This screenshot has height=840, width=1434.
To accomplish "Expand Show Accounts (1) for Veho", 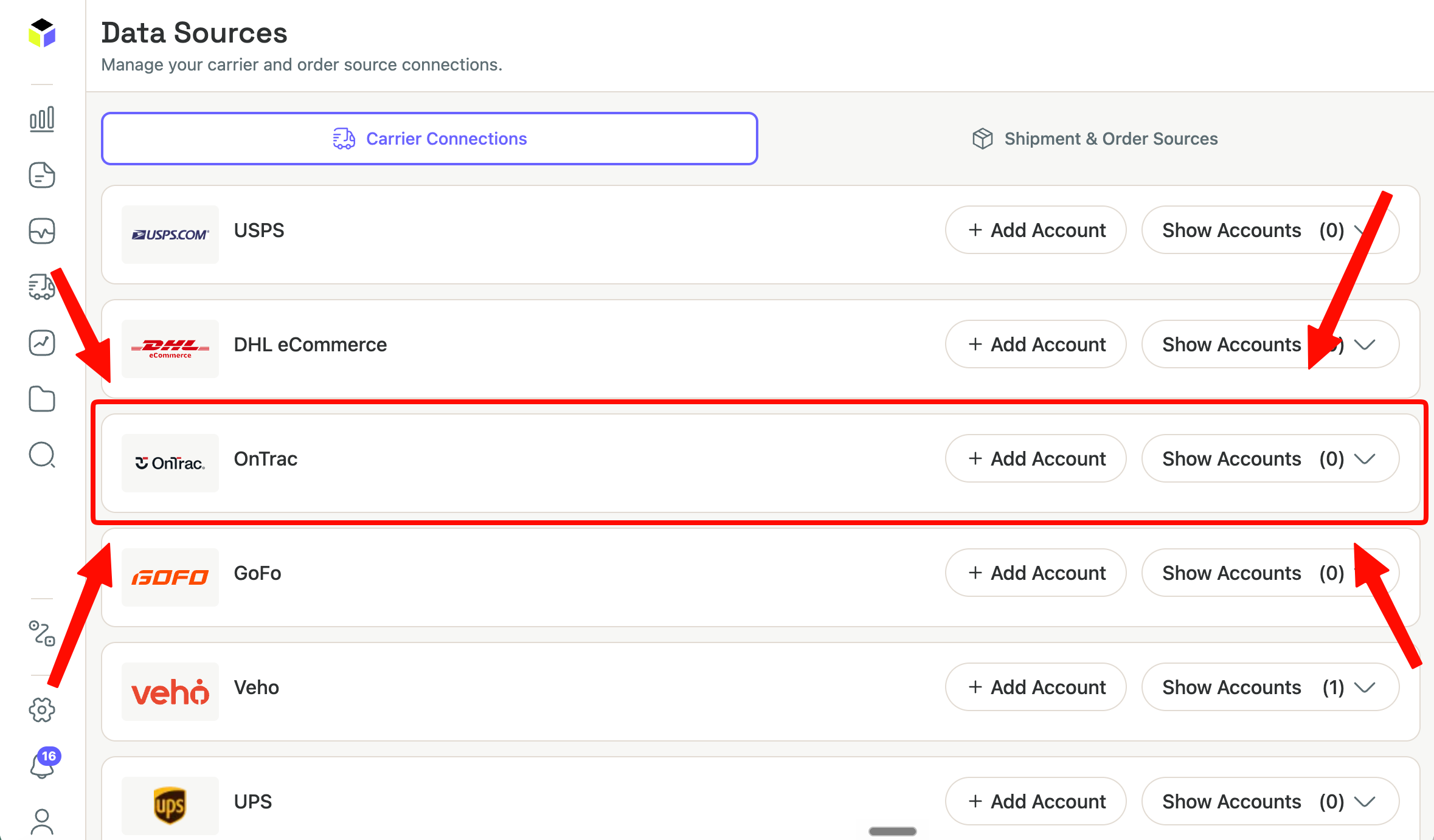I will pyautogui.click(x=1270, y=687).
